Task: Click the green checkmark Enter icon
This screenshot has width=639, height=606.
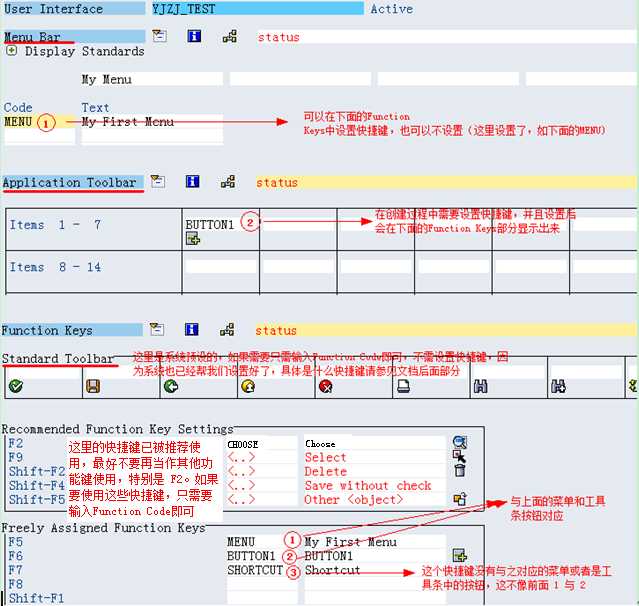Action: click(15, 387)
